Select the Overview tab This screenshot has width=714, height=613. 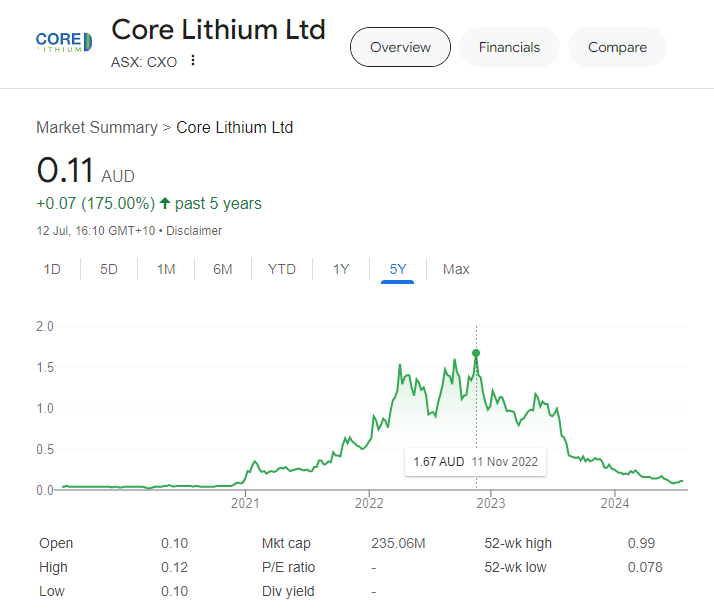point(400,47)
